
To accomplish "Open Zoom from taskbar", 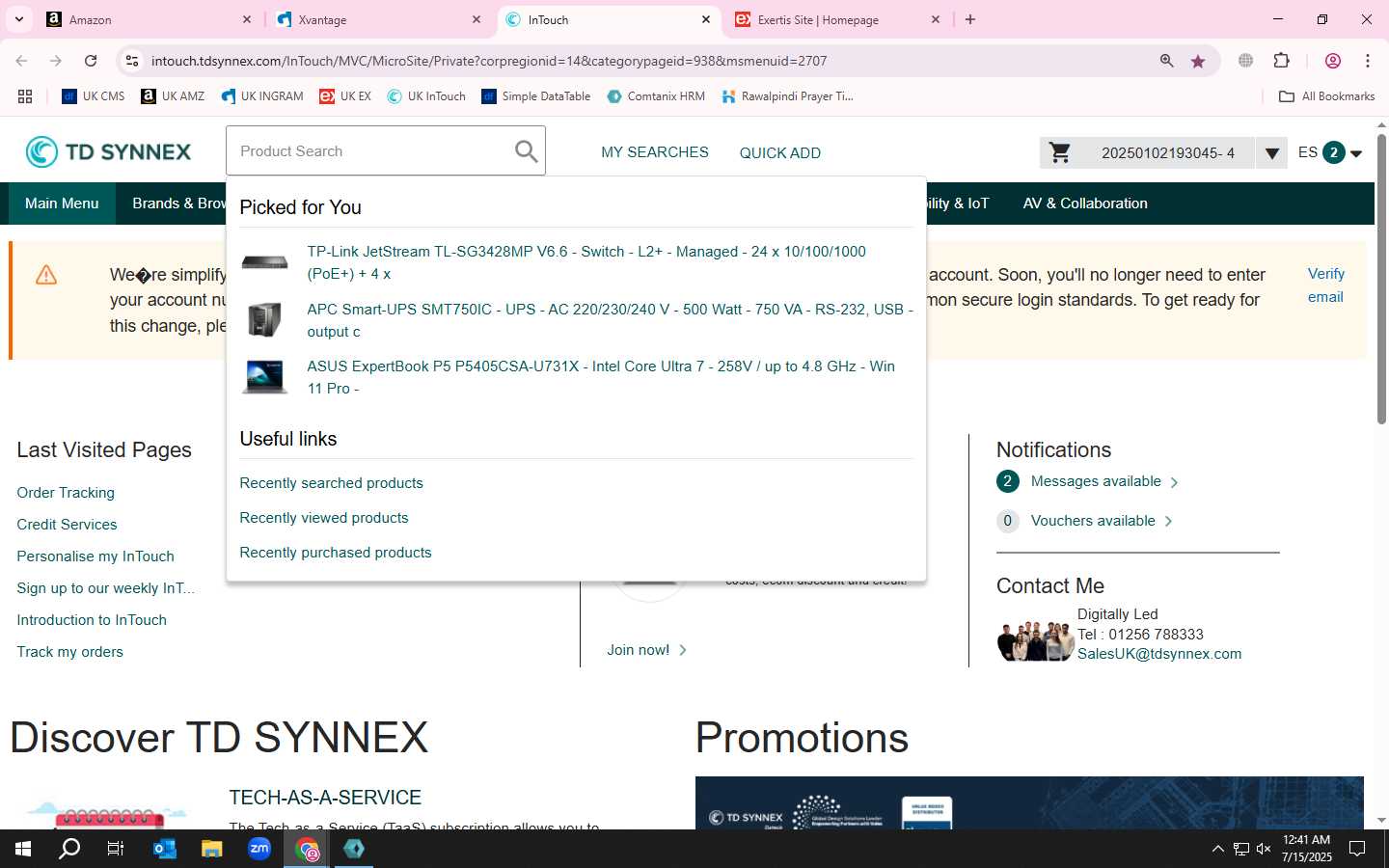I will click(259, 849).
